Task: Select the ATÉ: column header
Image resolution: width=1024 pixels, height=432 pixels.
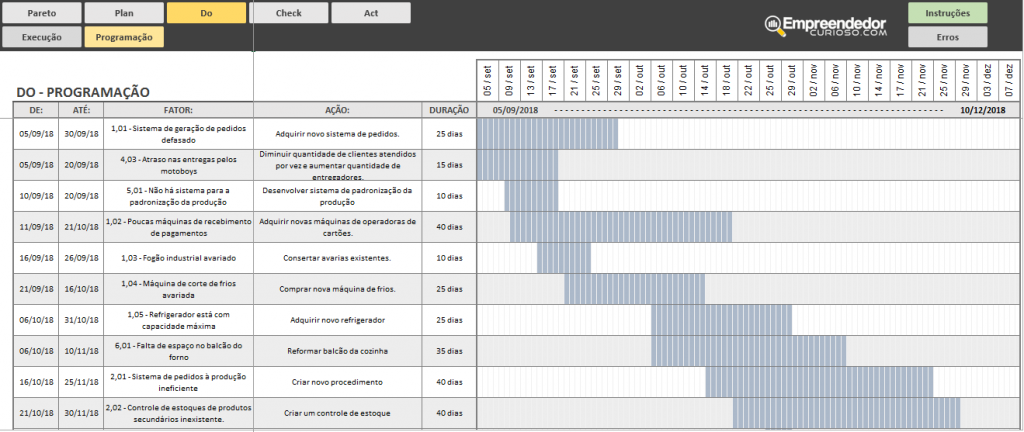Action: [x=81, y=110]
